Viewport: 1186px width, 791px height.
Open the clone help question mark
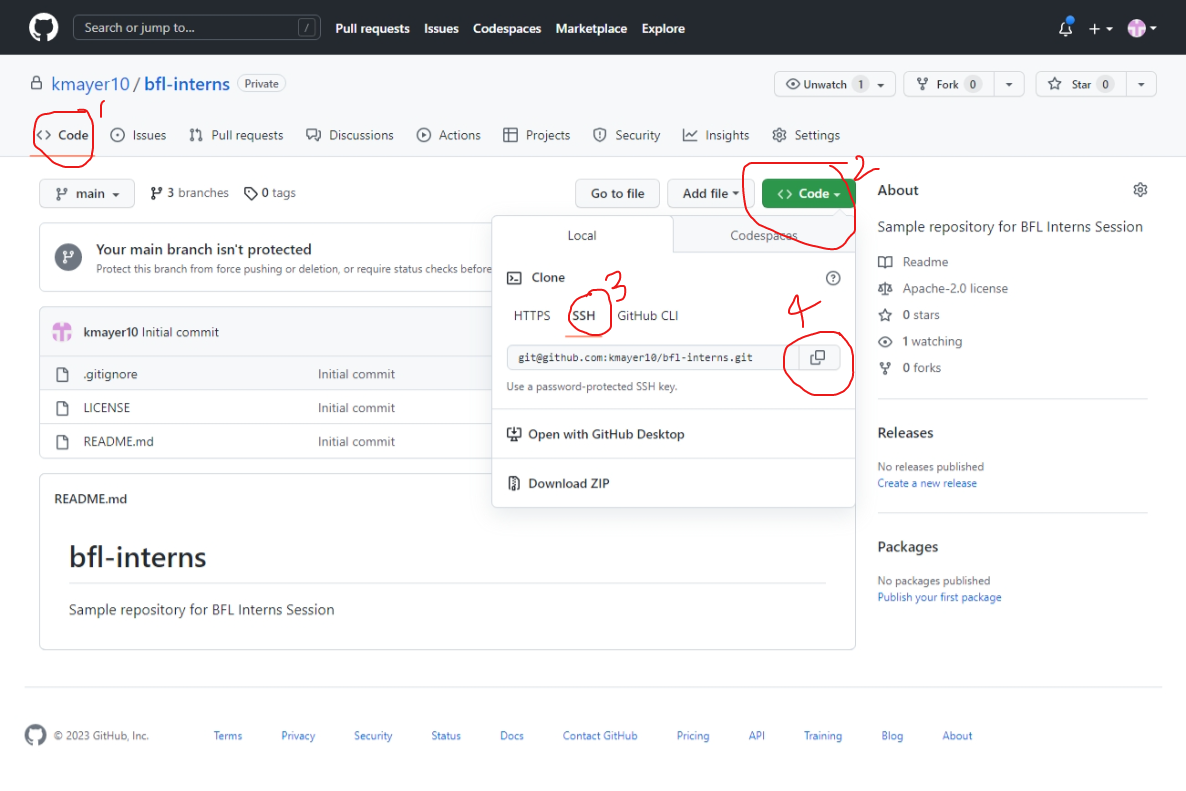[832, 278]
